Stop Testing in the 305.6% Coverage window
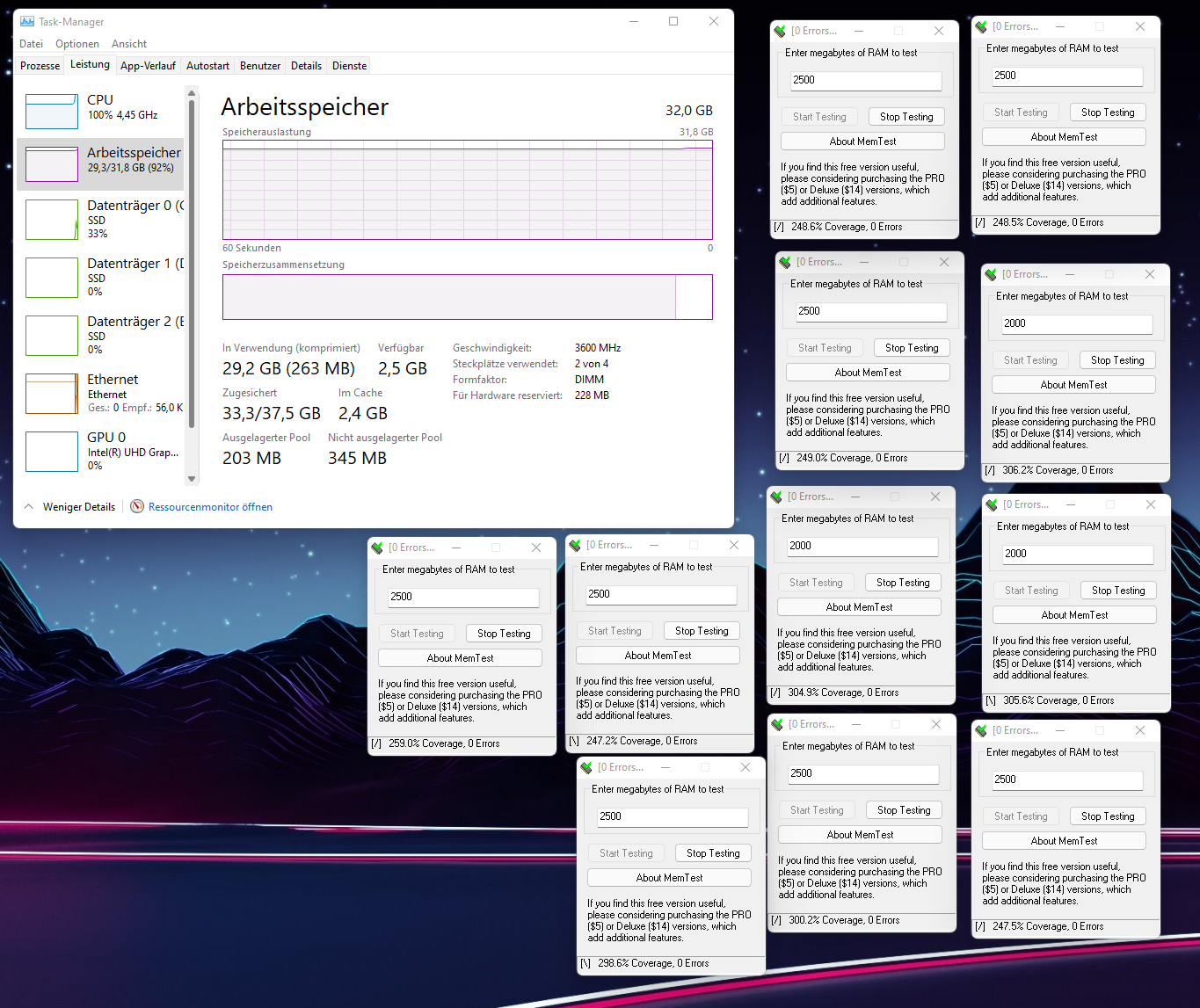The height and width of the screenshot is (1008, 1200). coord(1118,591)
